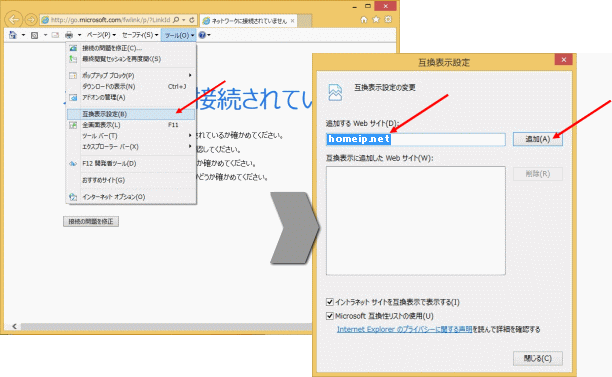Click the blue Help question mark icon

tap(202, 35)
